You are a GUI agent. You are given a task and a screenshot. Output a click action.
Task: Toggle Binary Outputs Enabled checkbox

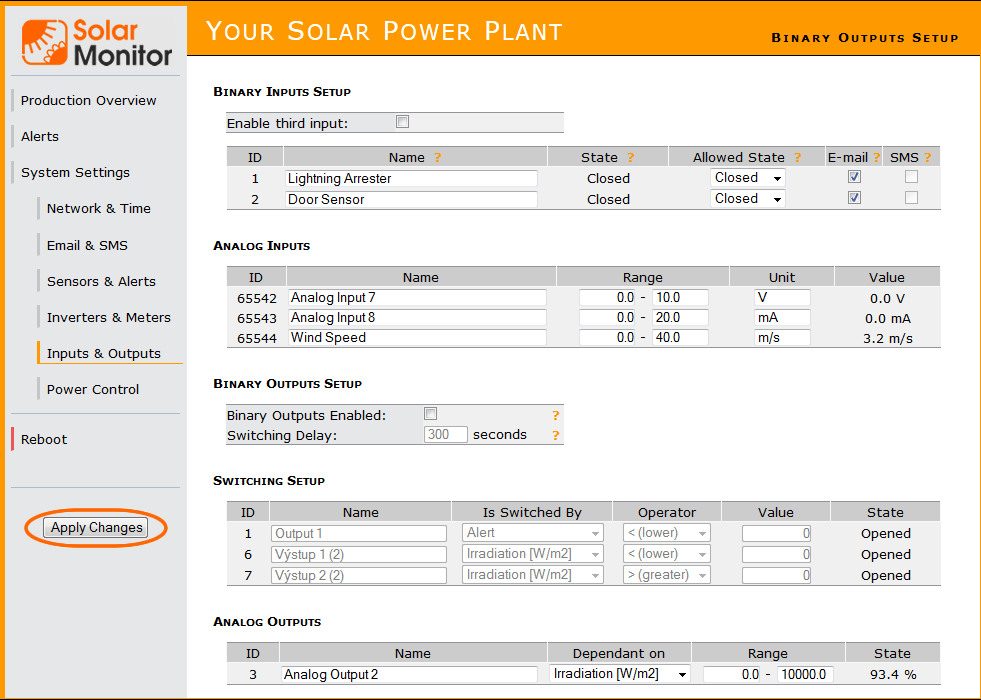430,414
